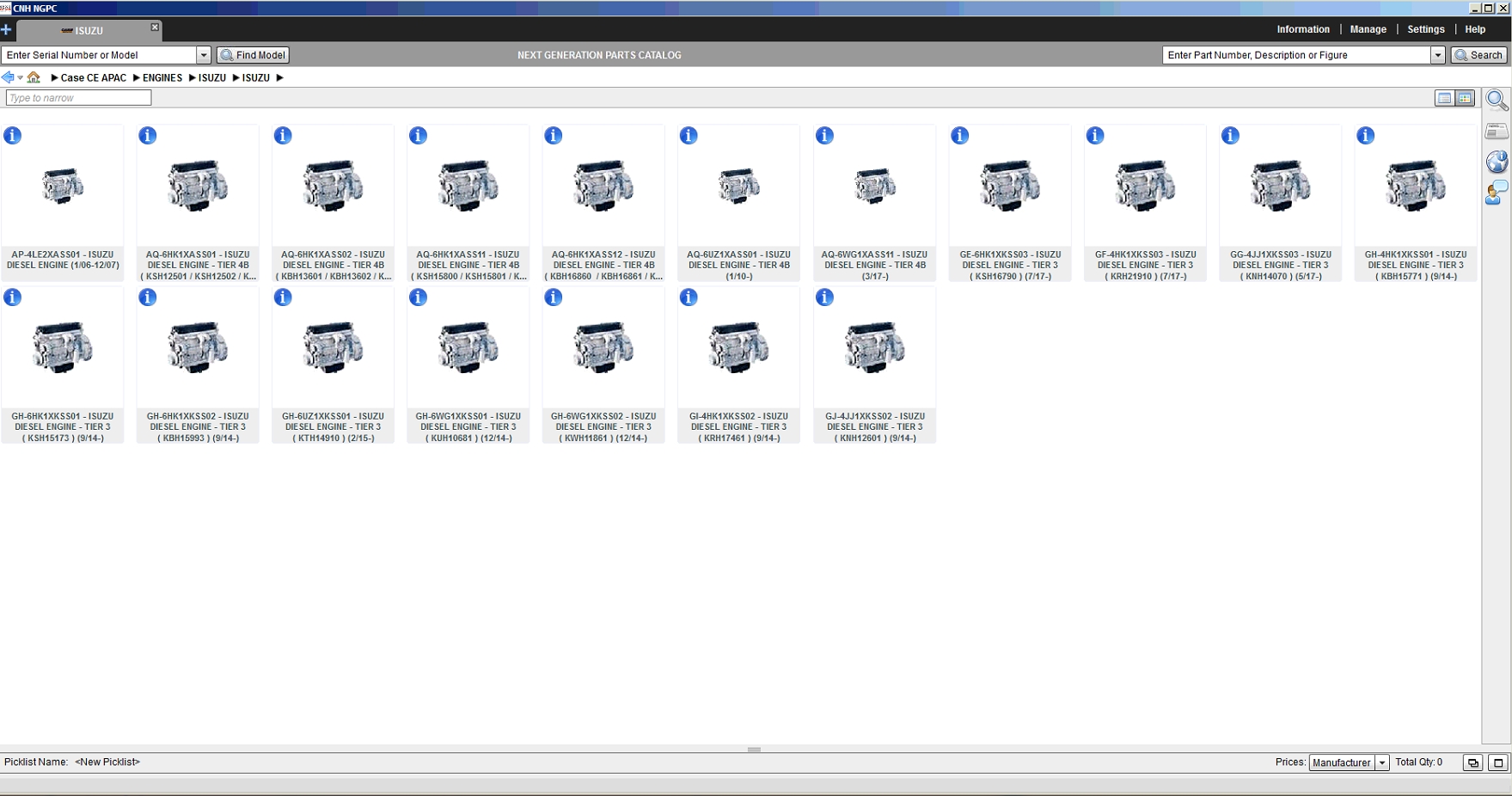Navigate back with the blue arrow
Viewport: 1512px width, 796px height.
click(8, 77)
